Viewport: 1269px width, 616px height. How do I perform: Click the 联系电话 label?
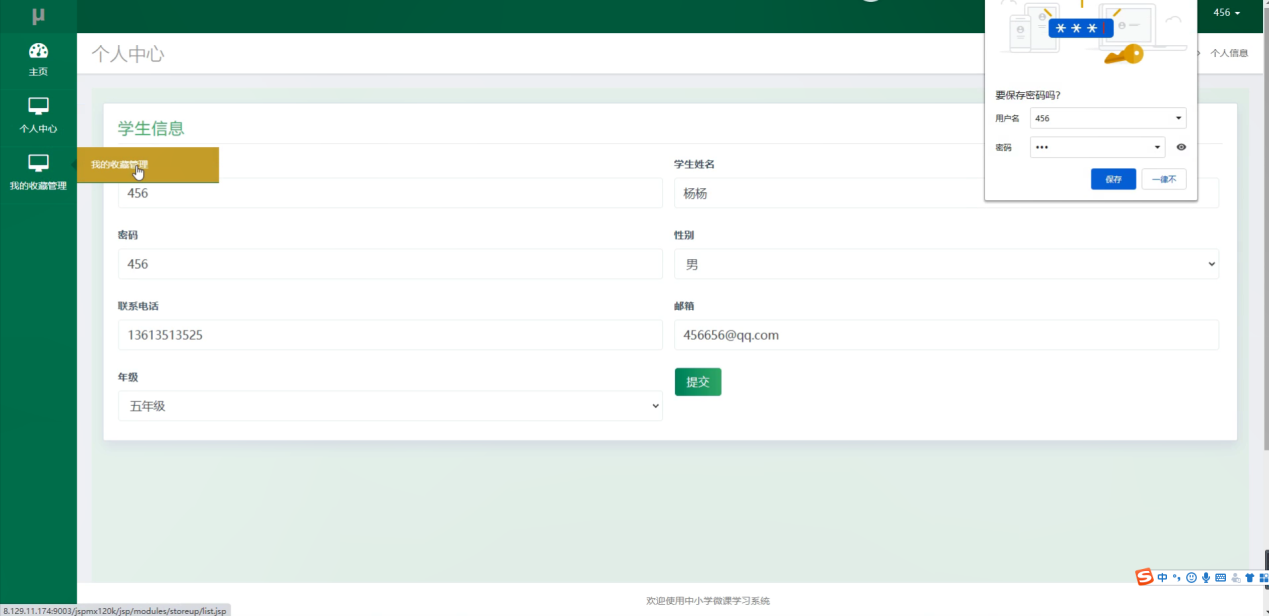138,306
